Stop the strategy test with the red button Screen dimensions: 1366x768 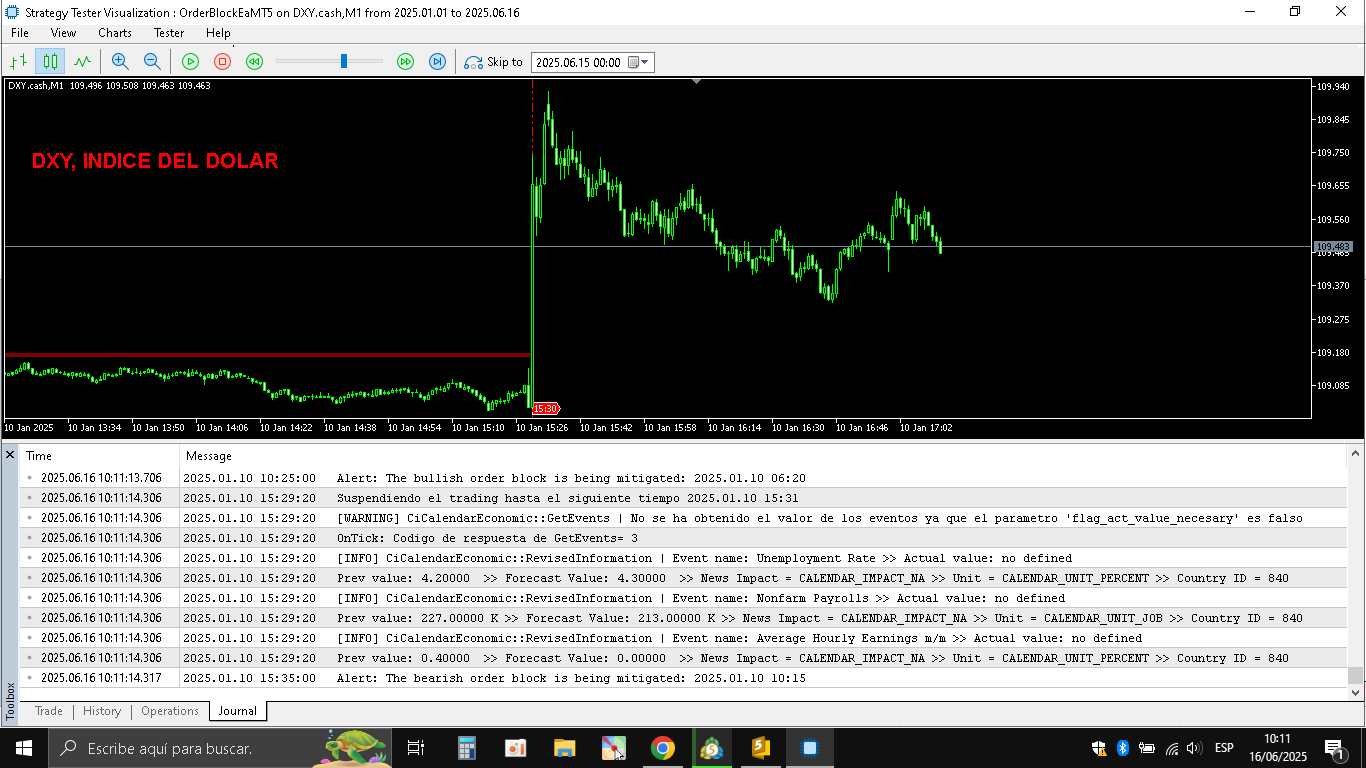tap(222, 62)
